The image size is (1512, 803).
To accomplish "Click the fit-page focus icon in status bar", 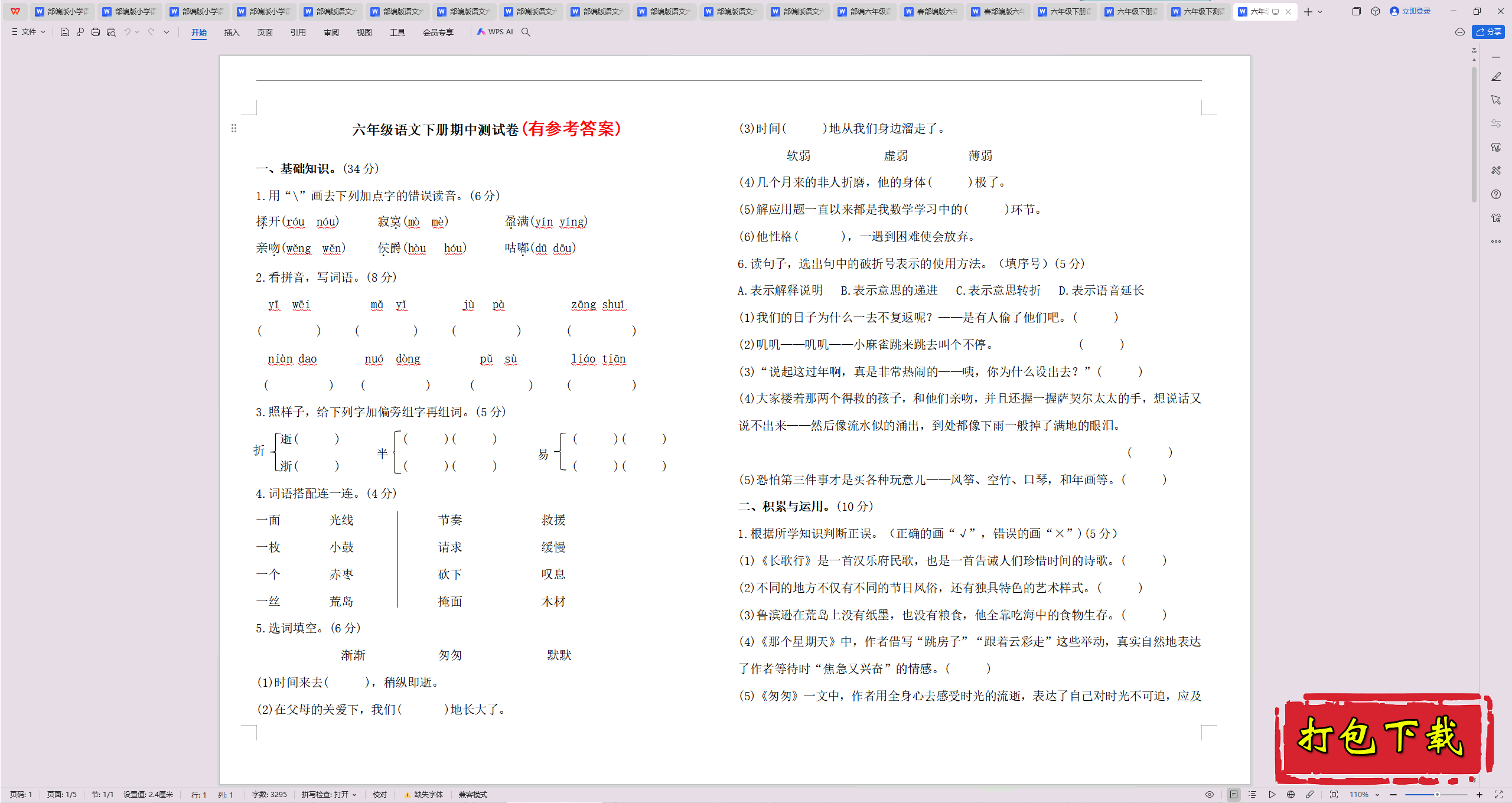I will 1334,795.
